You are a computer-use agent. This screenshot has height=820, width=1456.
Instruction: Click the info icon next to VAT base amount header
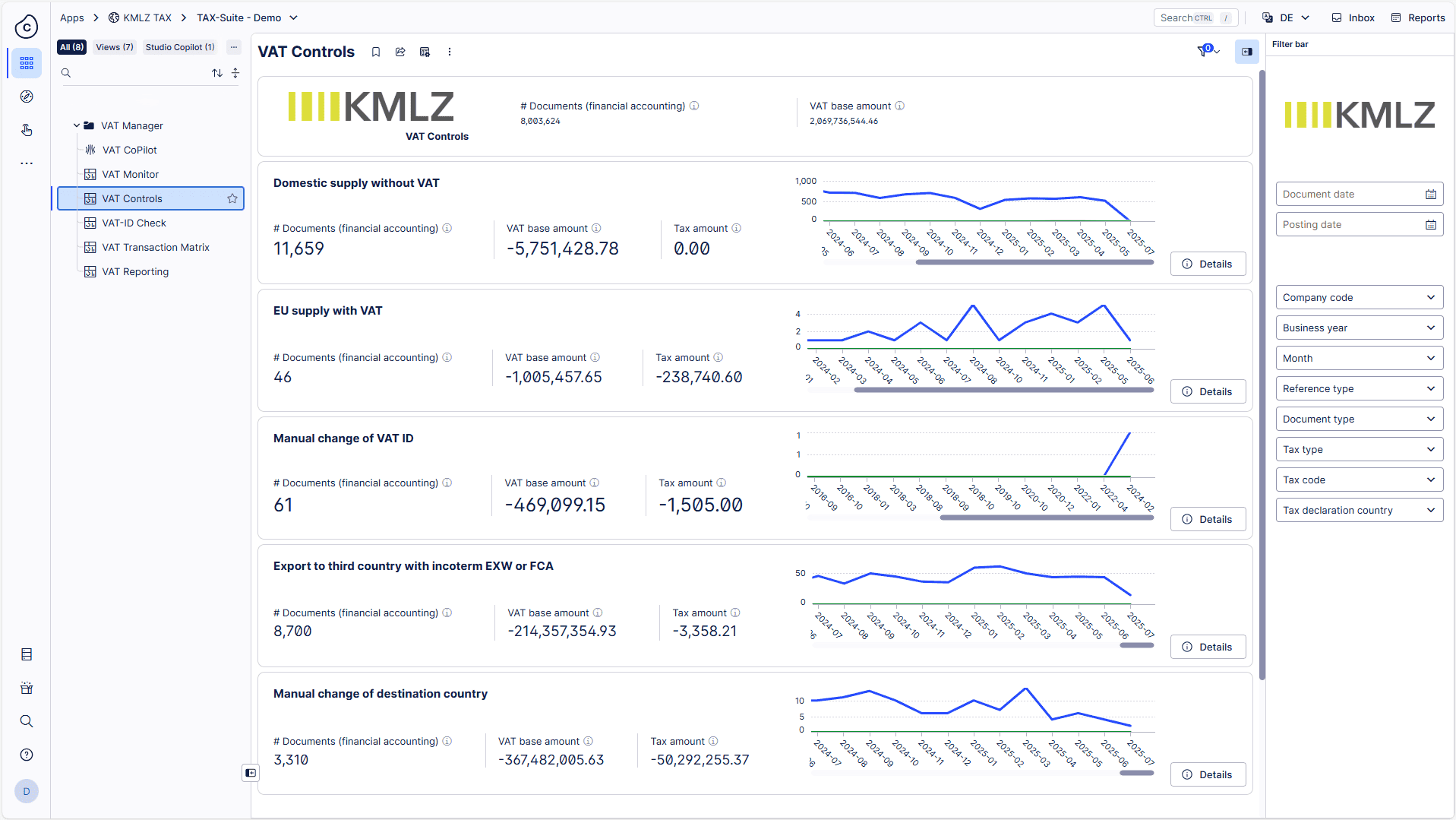click(x=899, y=106)
